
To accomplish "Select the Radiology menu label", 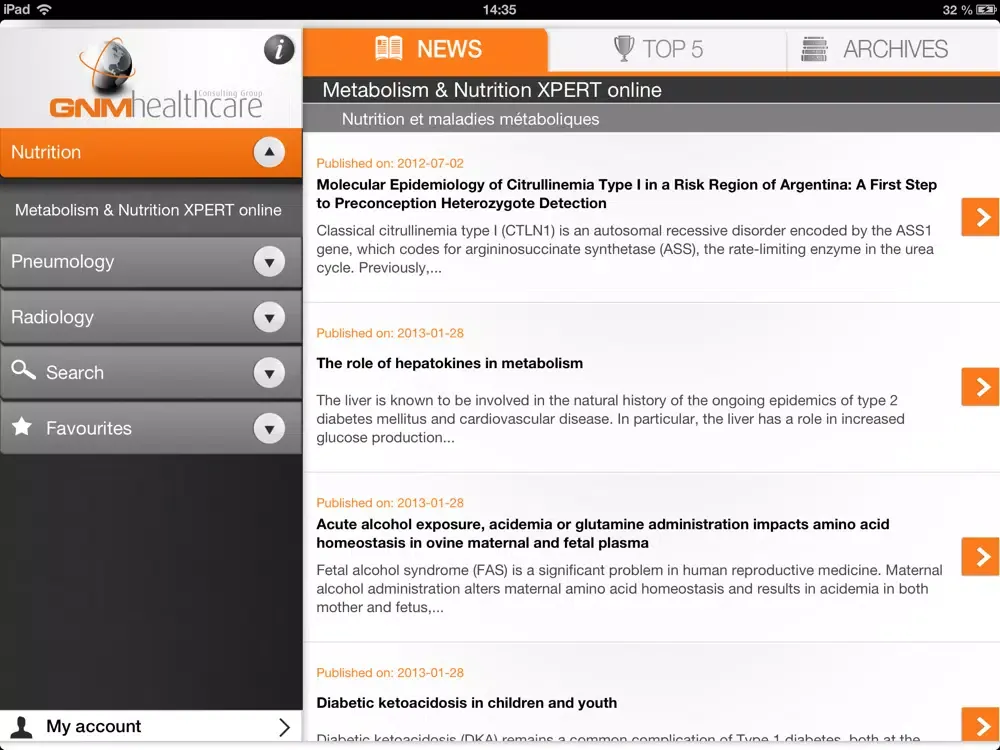I will [x=52, y=317].
